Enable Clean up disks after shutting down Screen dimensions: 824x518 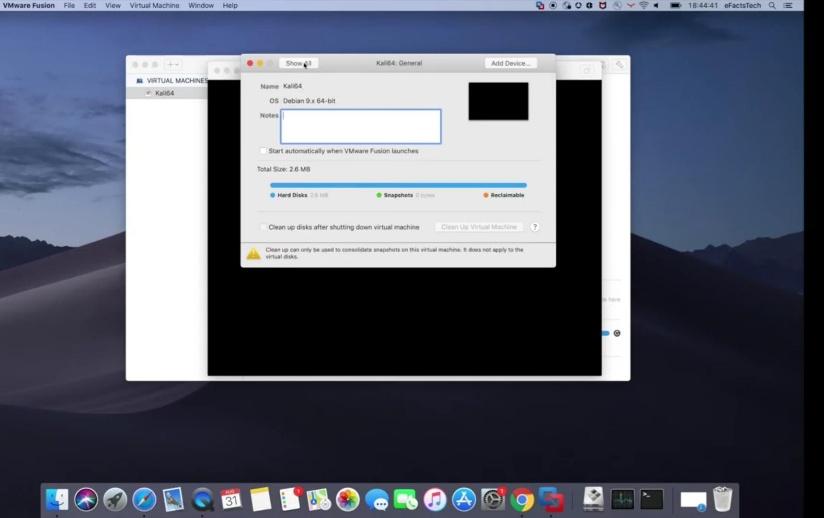[x=263, y=227]
